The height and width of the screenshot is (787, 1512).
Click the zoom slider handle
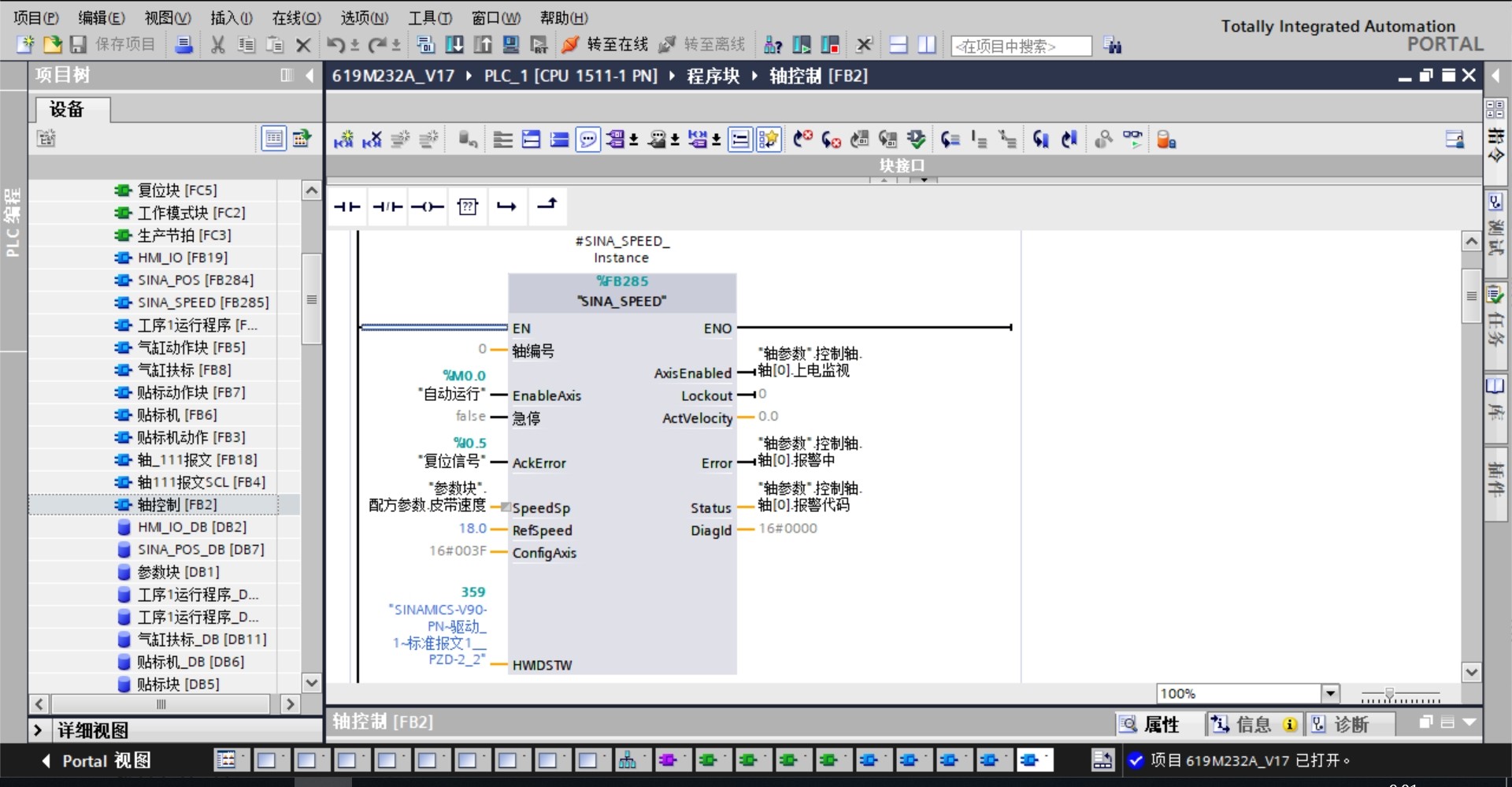coord(1390,696)
